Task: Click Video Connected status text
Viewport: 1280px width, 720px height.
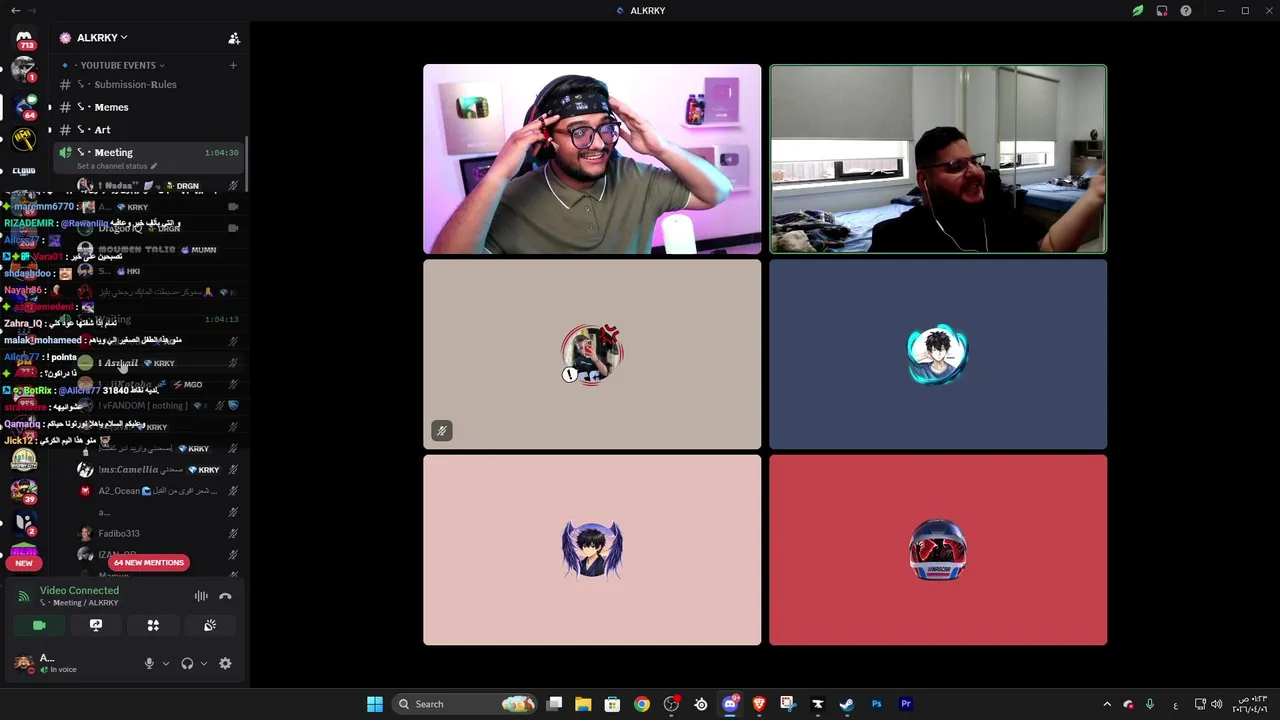Action: pyautogui.click(x=79, y=590)
